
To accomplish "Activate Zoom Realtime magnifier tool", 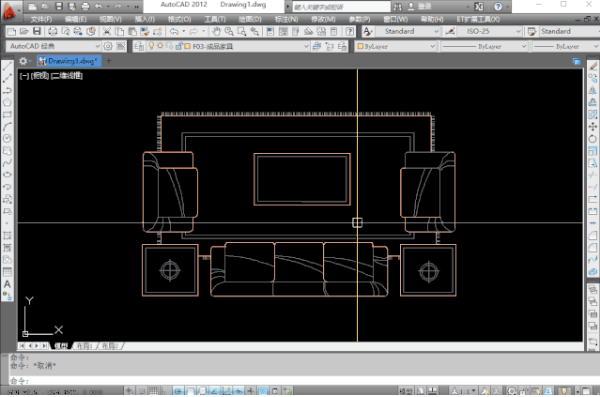I will pyautogui.click(x=229, y=31).
